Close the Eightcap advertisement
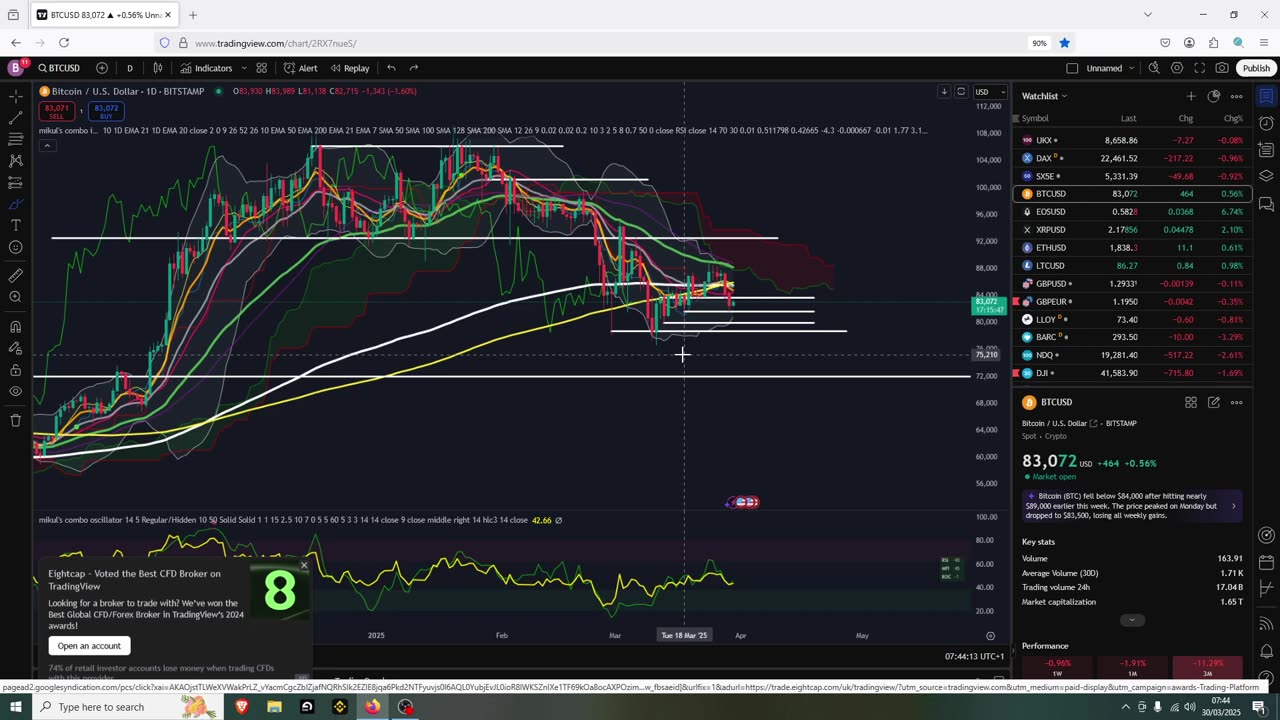The image size is (1280, 720). [304, 565]
